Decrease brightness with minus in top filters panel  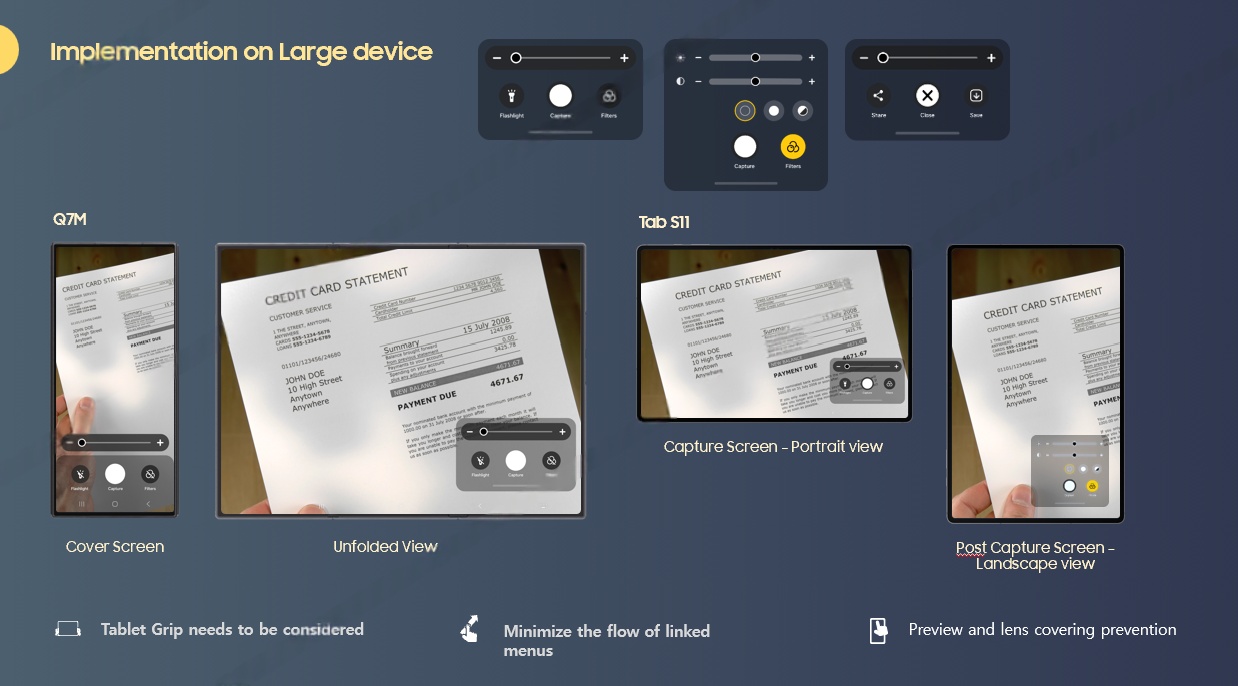pos(698,57)
